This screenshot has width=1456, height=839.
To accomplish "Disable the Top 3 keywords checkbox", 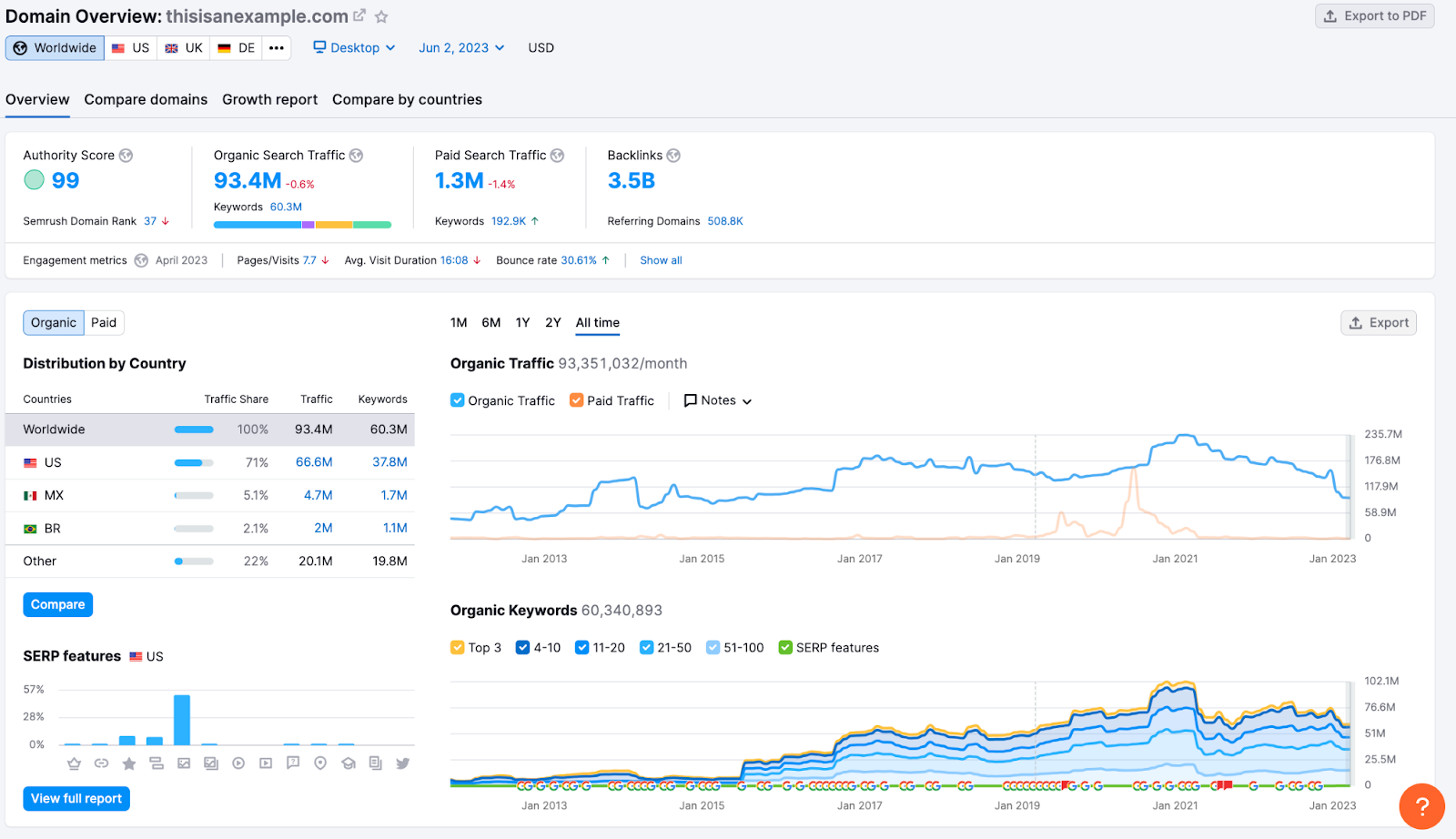I will [458, 648].
